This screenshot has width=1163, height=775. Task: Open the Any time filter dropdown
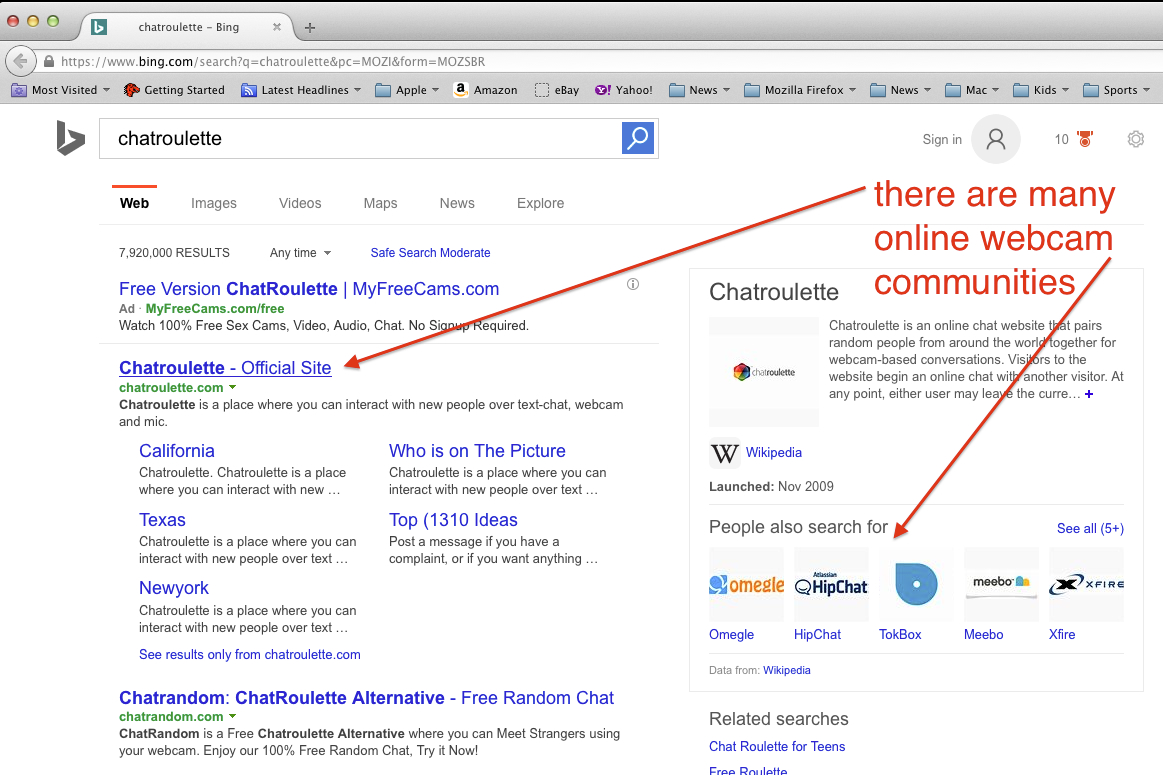tap(300, 253)
